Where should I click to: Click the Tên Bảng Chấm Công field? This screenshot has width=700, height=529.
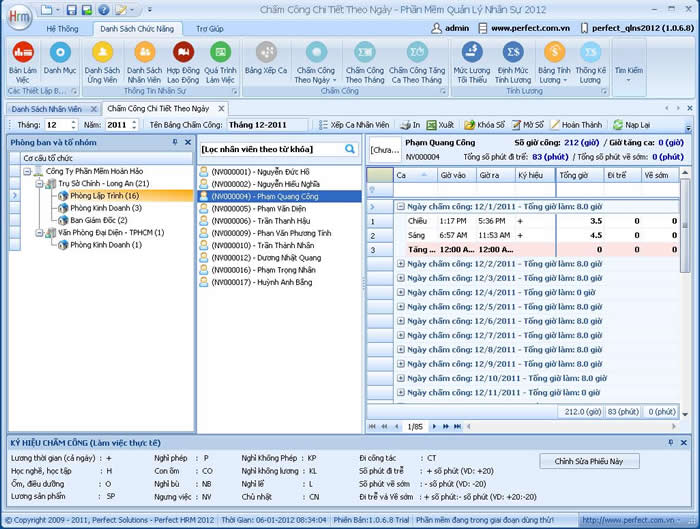point(267,125)
